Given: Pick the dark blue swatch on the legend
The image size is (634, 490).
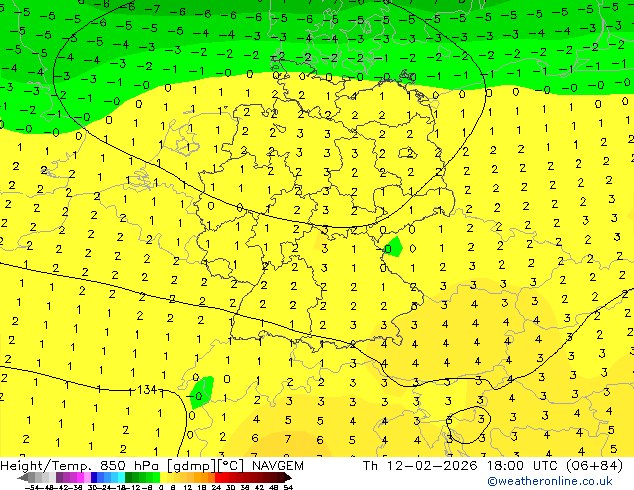Looking at the screenshot, I should pyautogui.click(x=94, y=477).
